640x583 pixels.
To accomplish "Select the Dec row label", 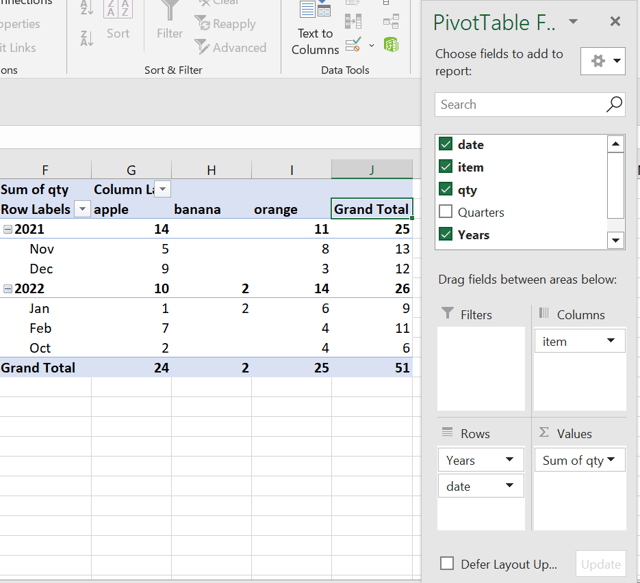I will point(41,269).
